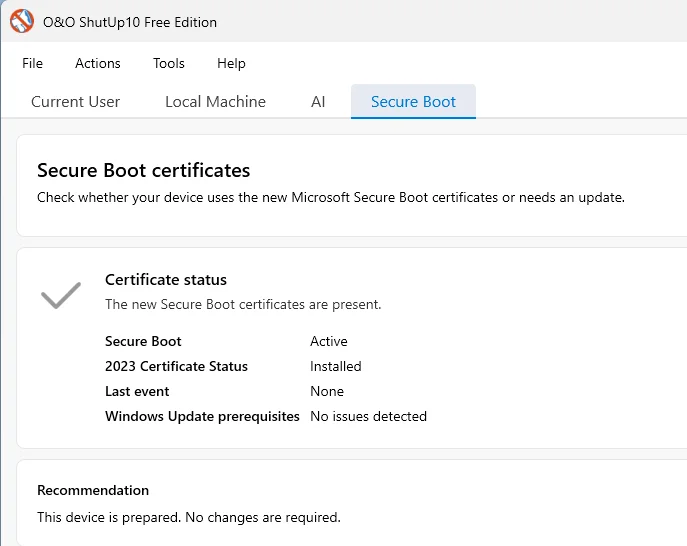Open the Help menu

coord(231,63)
